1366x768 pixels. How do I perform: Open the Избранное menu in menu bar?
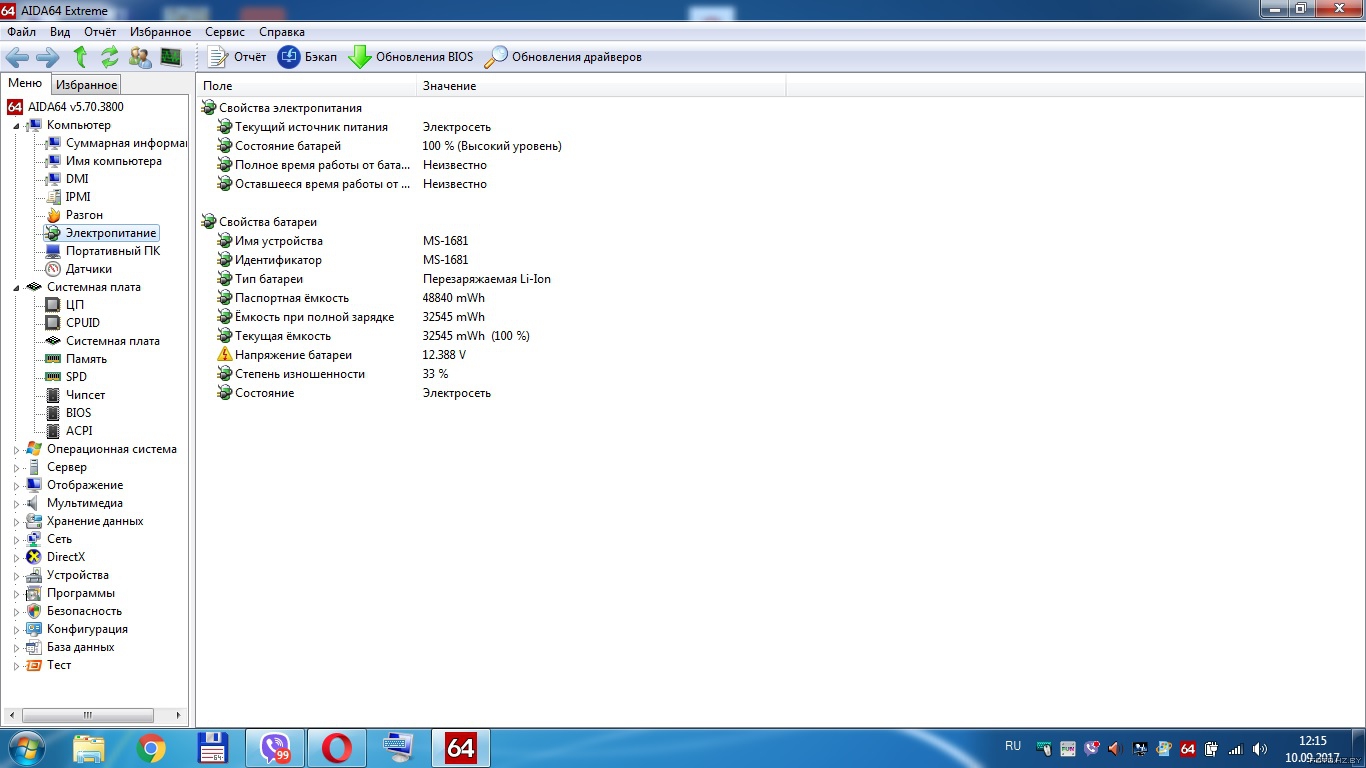[160, 32]
